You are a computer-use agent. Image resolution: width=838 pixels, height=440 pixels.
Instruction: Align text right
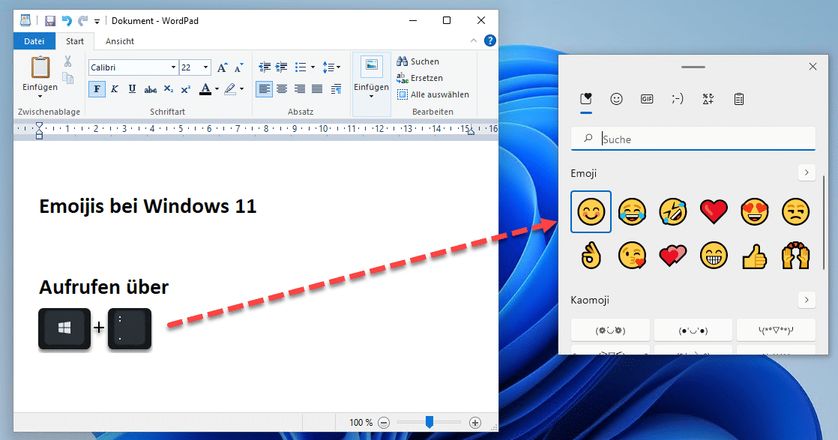coord(299,89)
